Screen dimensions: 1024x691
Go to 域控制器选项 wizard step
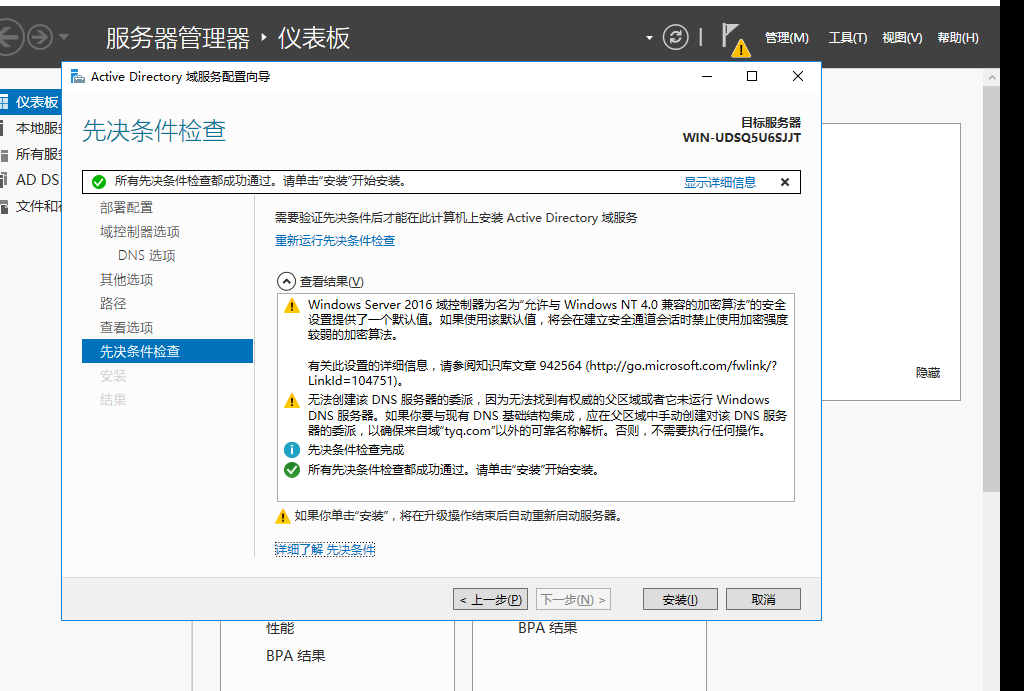139,232
